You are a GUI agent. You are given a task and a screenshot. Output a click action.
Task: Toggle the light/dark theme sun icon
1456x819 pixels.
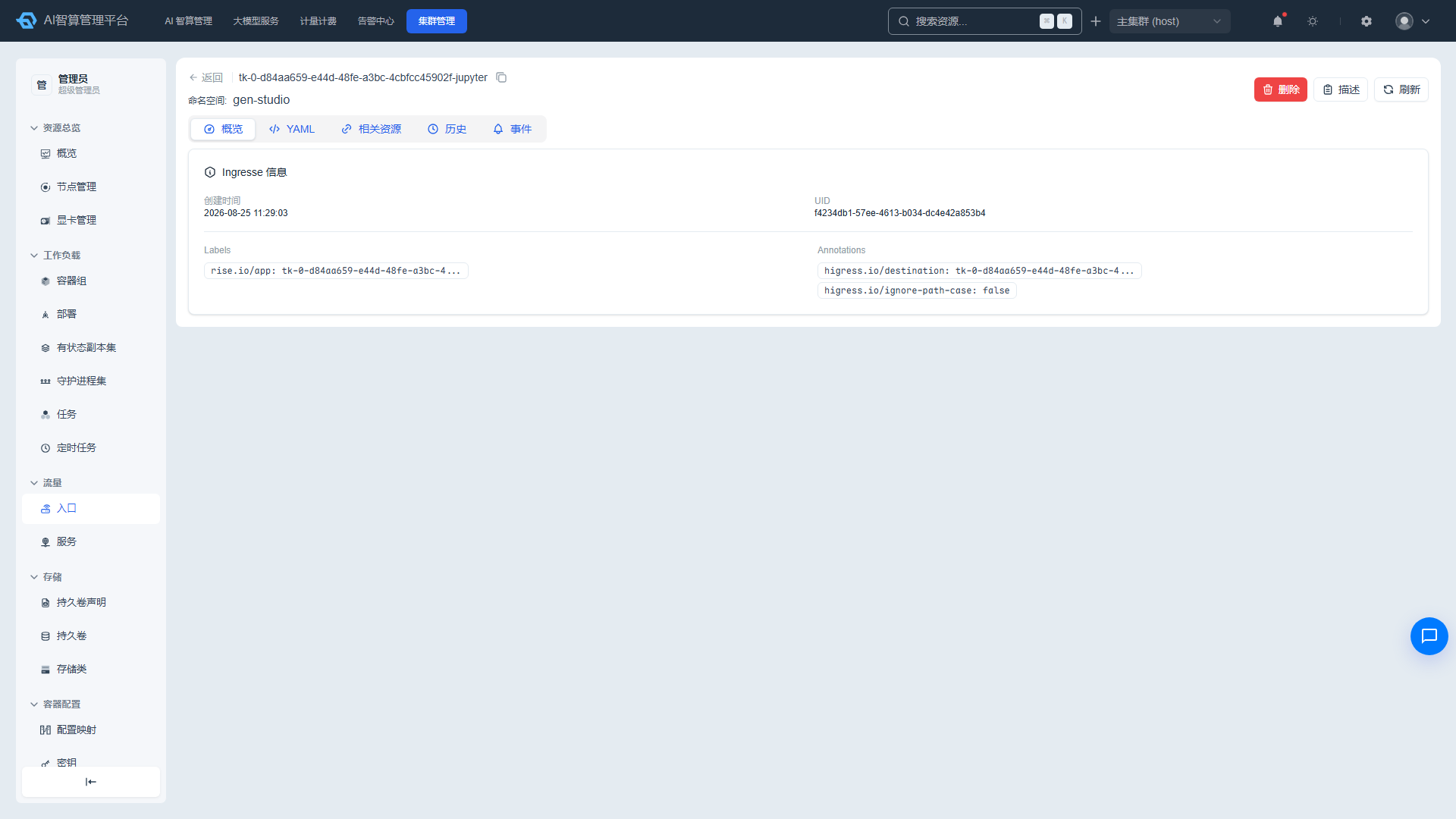[1313, 21]
